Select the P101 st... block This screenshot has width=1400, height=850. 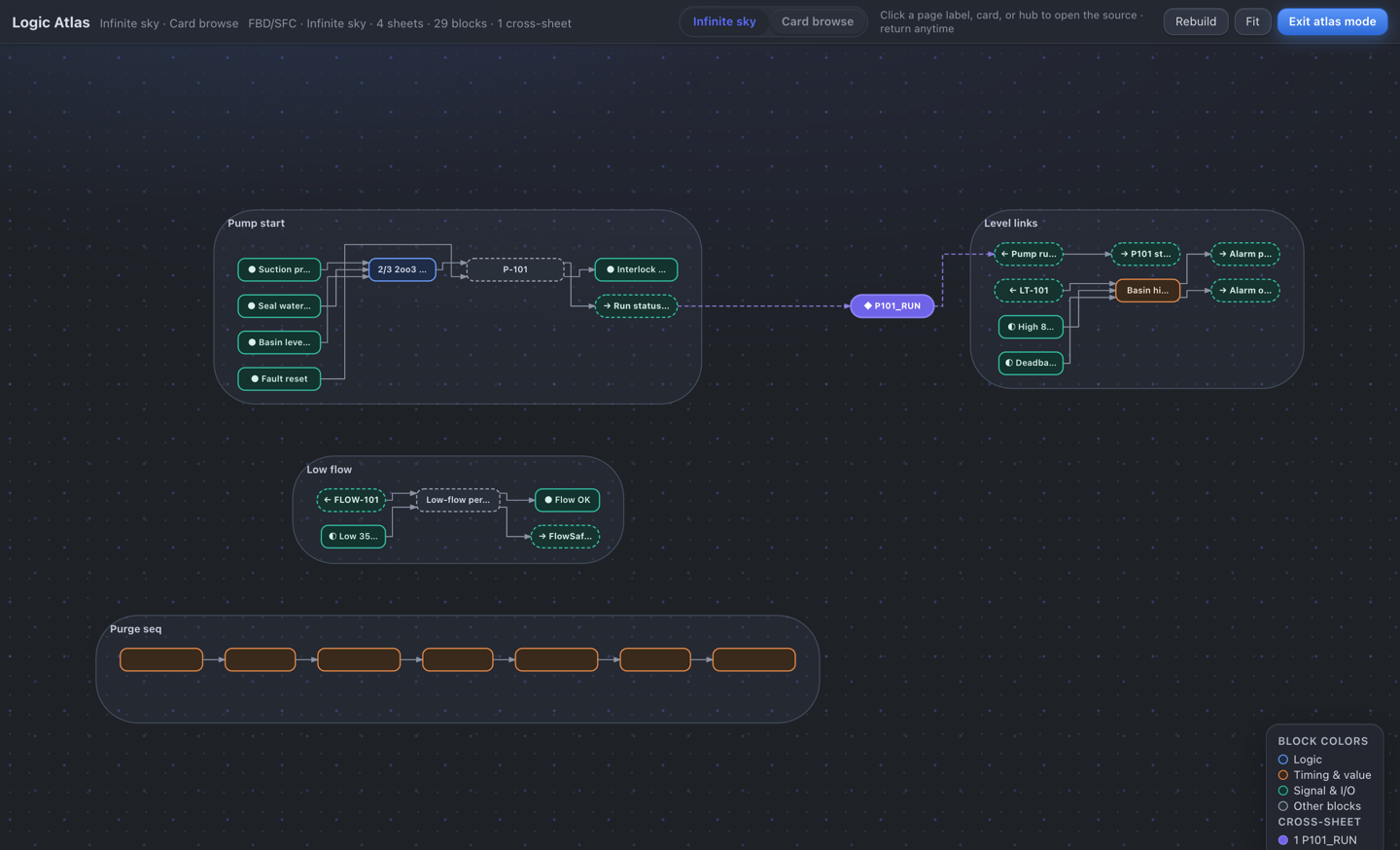1145,254
